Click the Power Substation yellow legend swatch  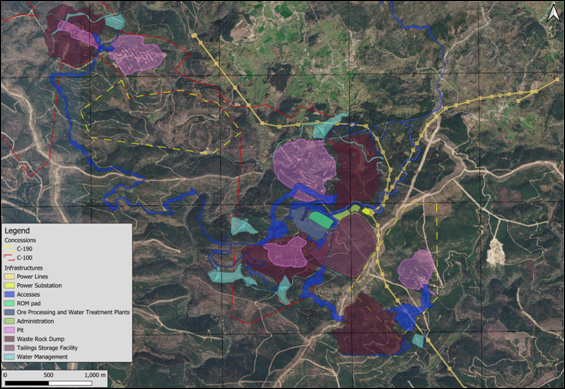(9, 286)
